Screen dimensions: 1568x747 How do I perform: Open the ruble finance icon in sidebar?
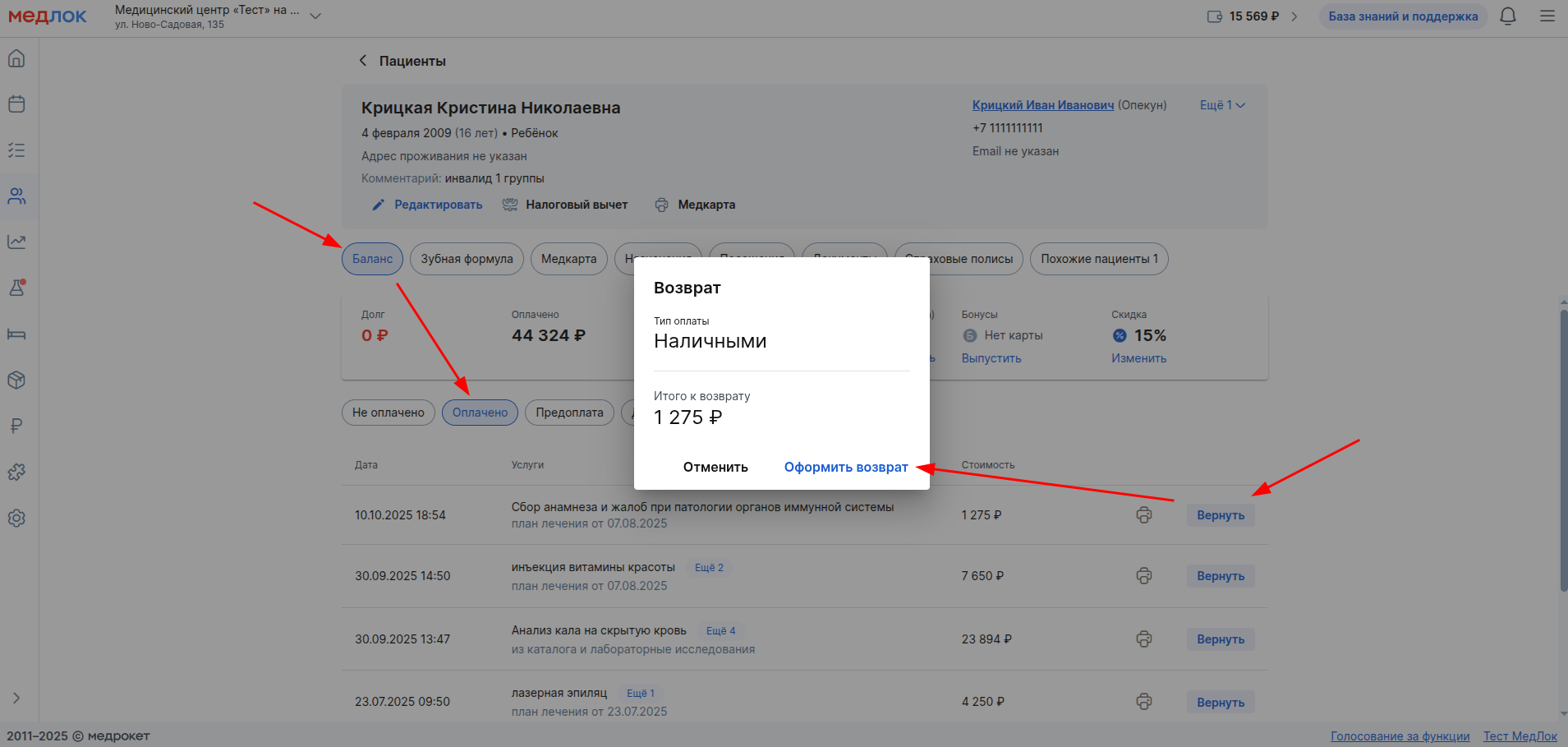tap(16, 426)
